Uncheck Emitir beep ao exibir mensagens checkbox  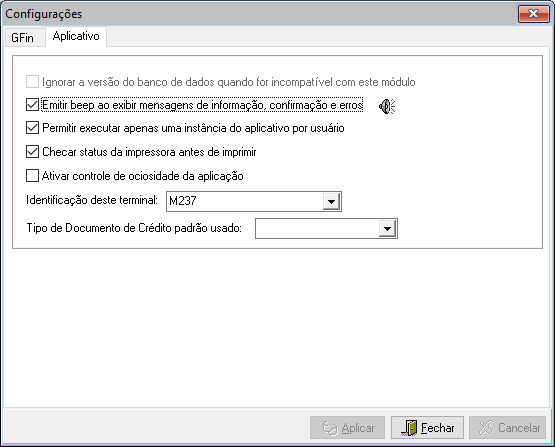coord(32,105)
